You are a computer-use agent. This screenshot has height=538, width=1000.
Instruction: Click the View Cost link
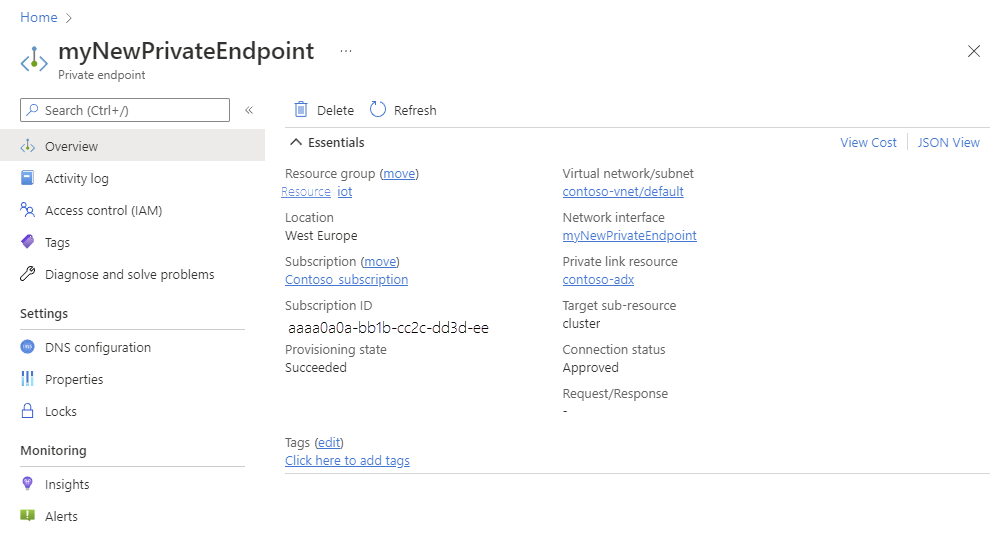868,142
